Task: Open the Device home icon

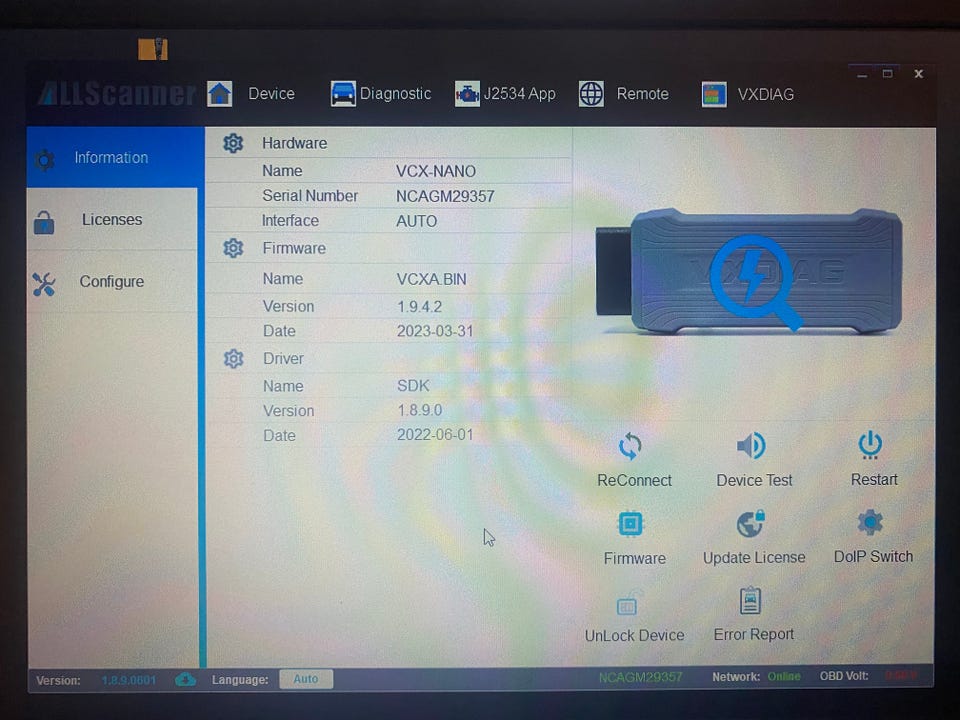Action: (219, 94)
